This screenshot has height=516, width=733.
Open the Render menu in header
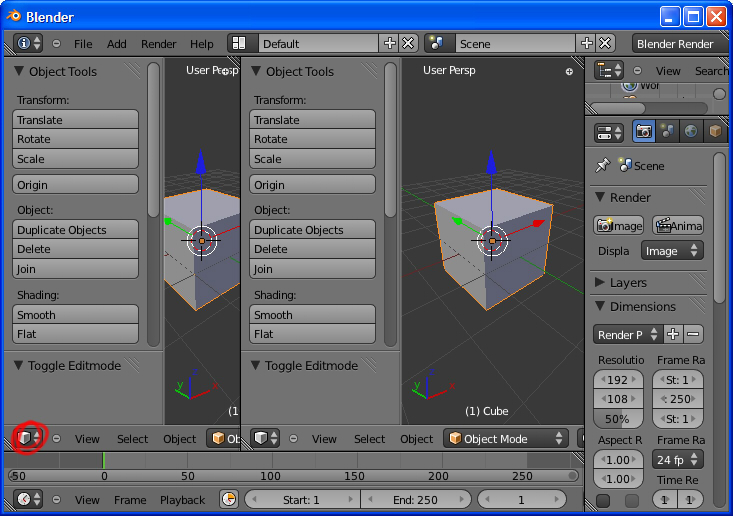[158, 44]
